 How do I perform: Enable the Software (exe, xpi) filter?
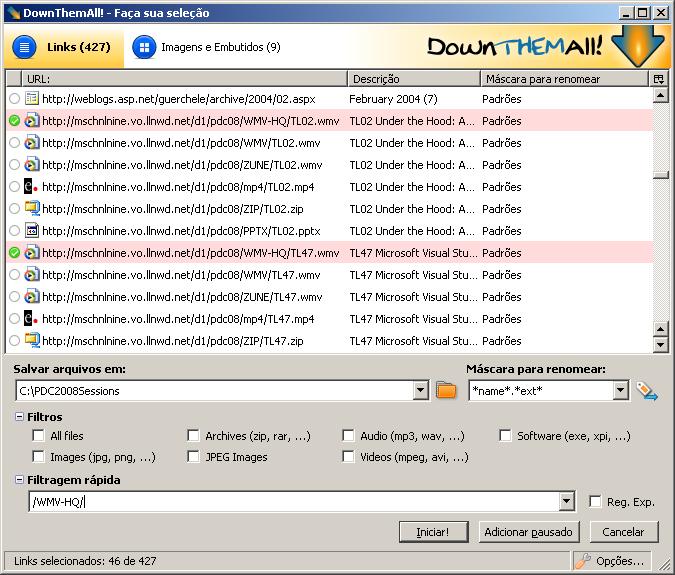click(505, 436)
